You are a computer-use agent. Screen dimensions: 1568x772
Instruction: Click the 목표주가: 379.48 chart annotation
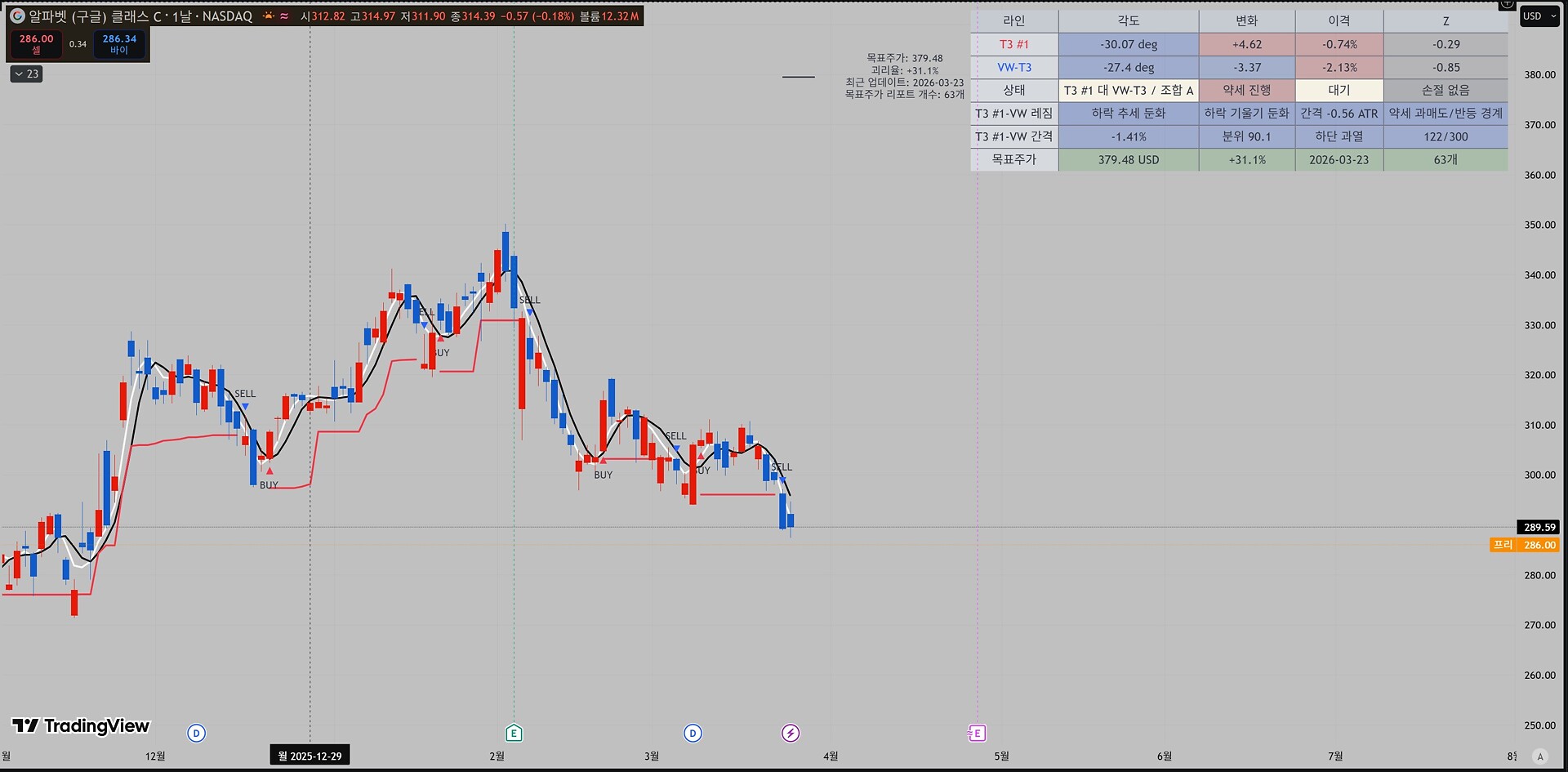point(904,58)
